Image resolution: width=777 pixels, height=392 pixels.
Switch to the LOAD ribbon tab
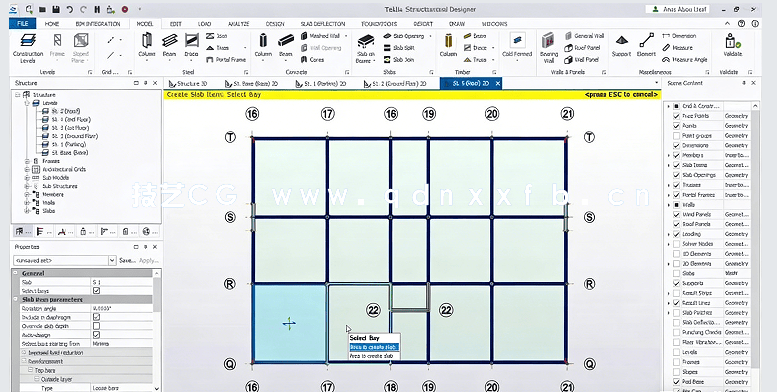[204, 23]
